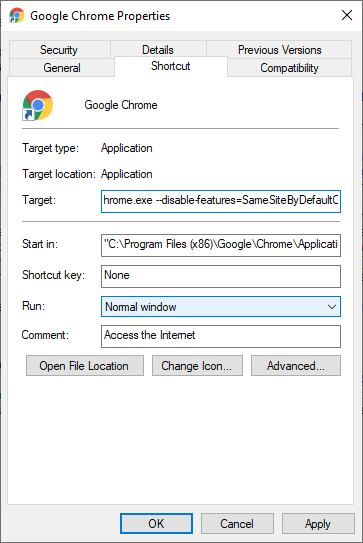Open the Details tab
Screen dimensions: 363x543
coord(158,50)
